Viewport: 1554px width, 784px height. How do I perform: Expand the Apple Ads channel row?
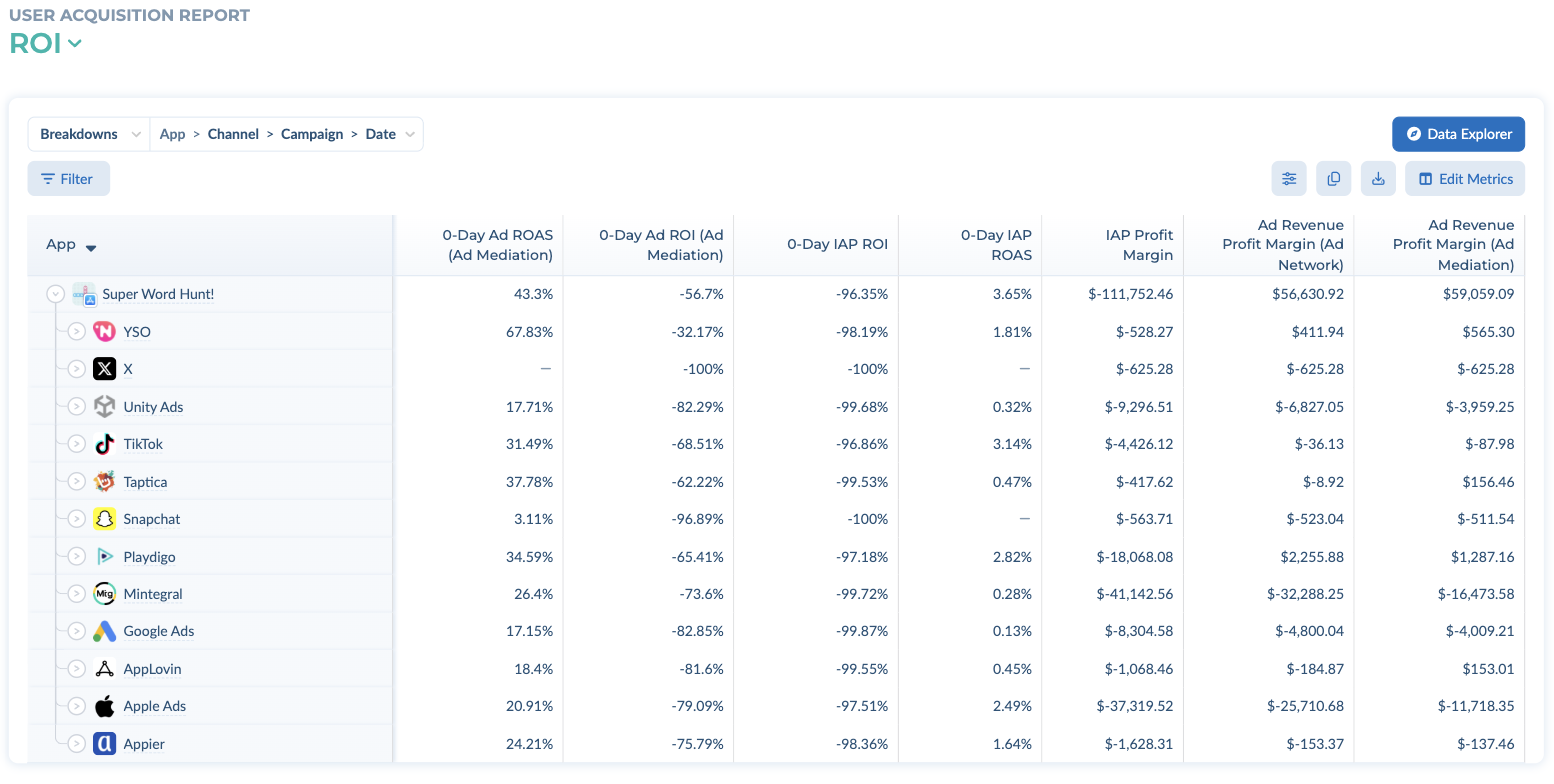pos(77,706)
